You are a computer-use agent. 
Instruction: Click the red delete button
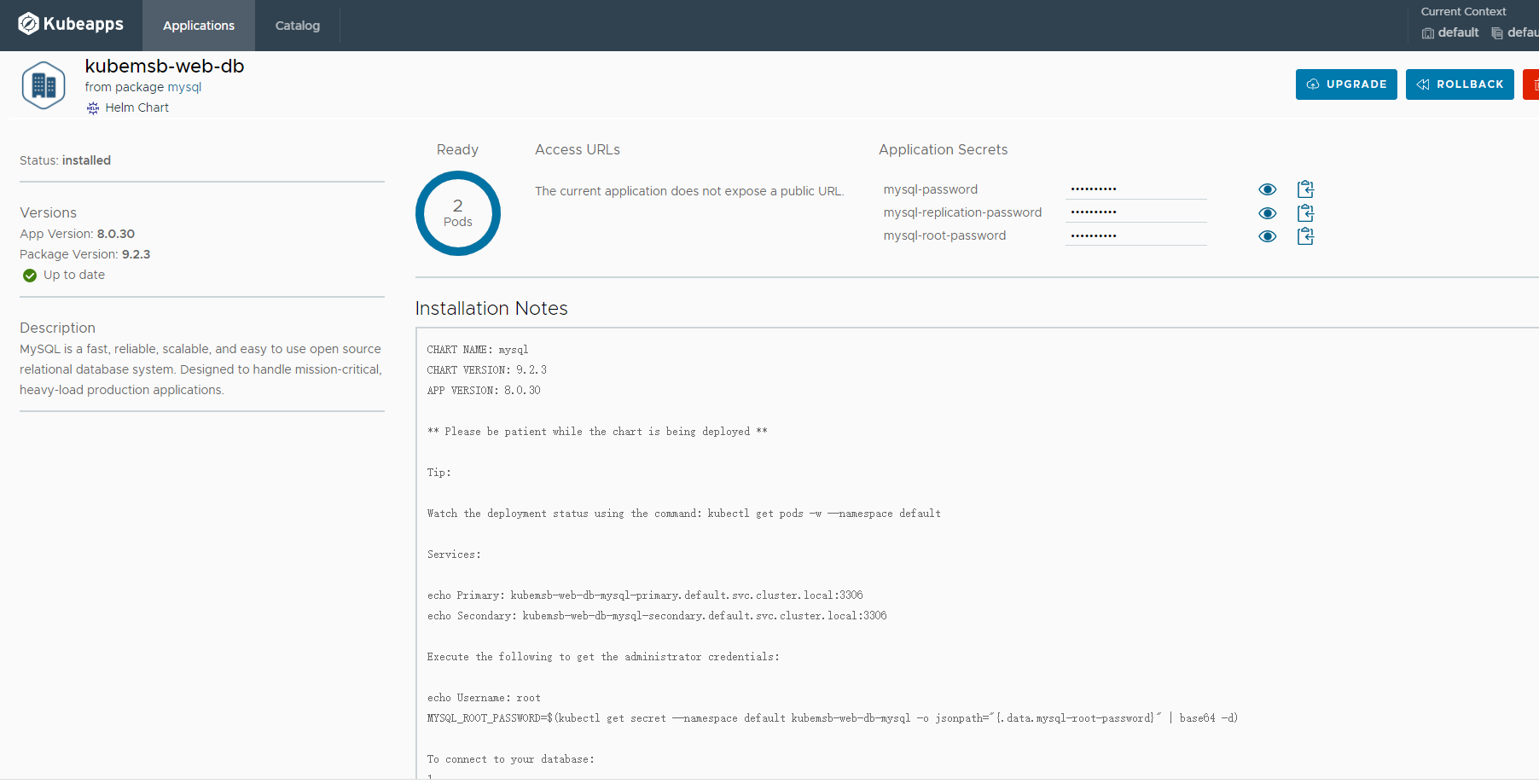click(x=1531, y=84)
